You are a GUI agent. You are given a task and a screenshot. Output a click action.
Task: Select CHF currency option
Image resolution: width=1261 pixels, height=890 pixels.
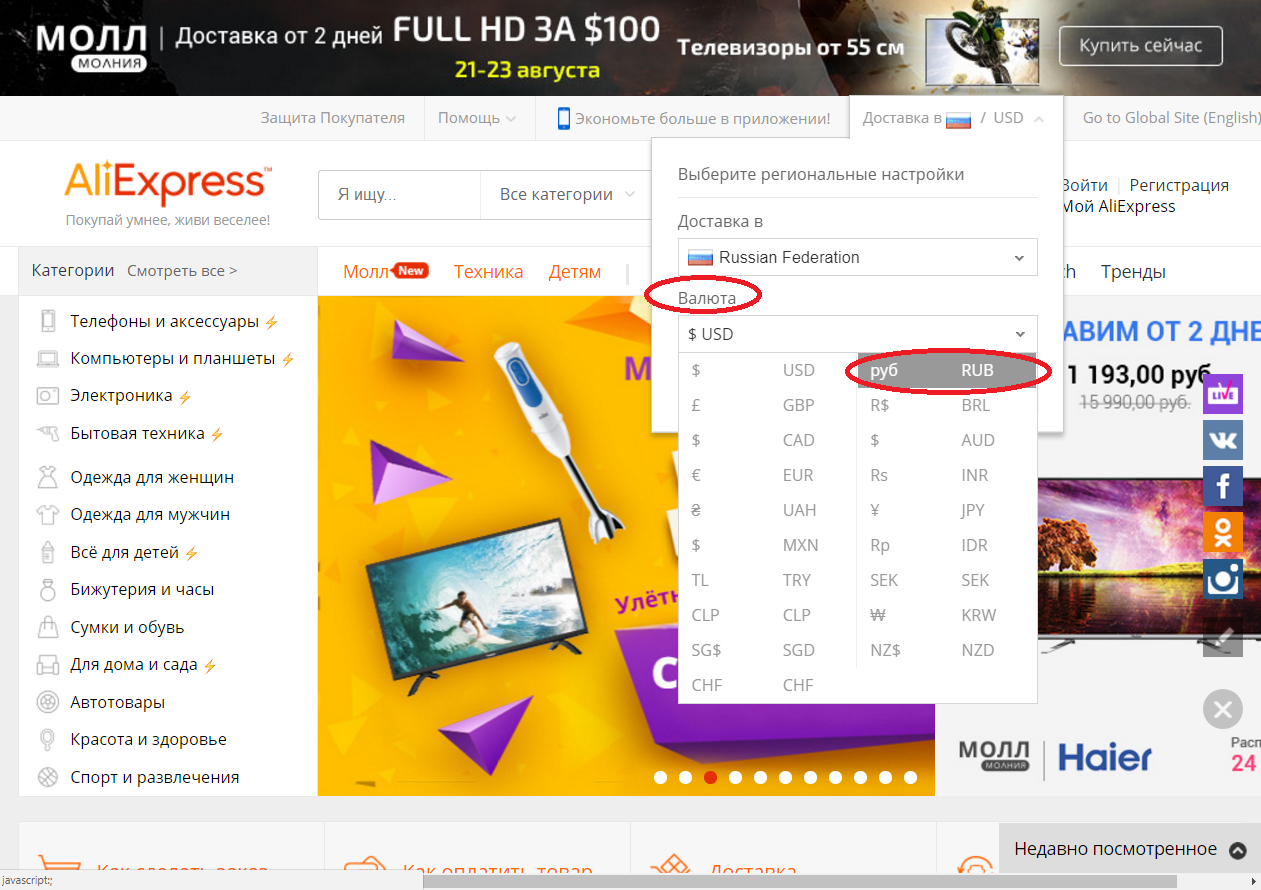tap(767, 685)
